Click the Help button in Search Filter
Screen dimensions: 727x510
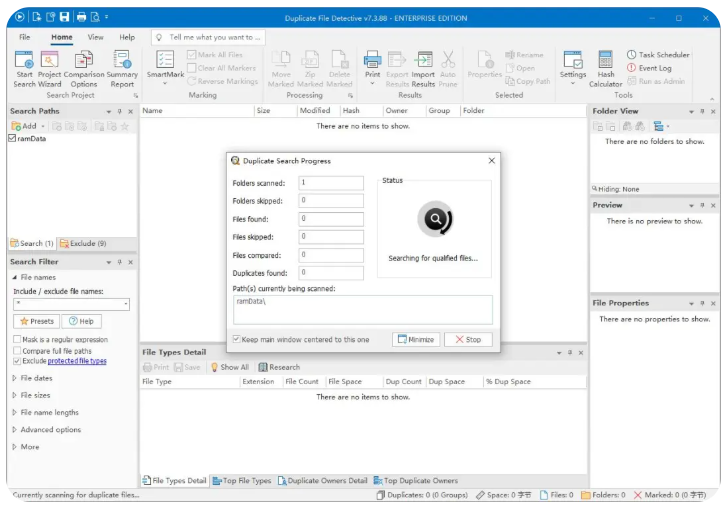(x=81, y=321)
